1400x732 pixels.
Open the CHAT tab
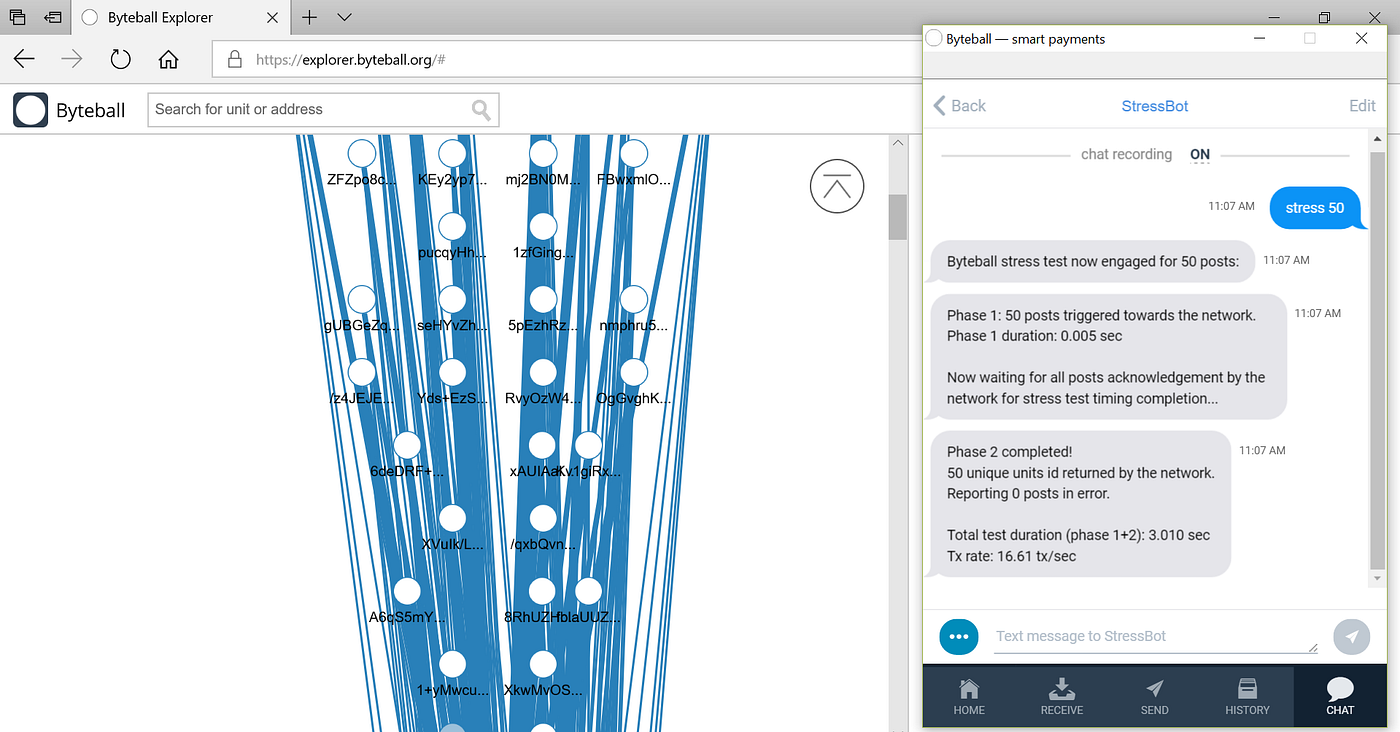tap(1340, 697)
